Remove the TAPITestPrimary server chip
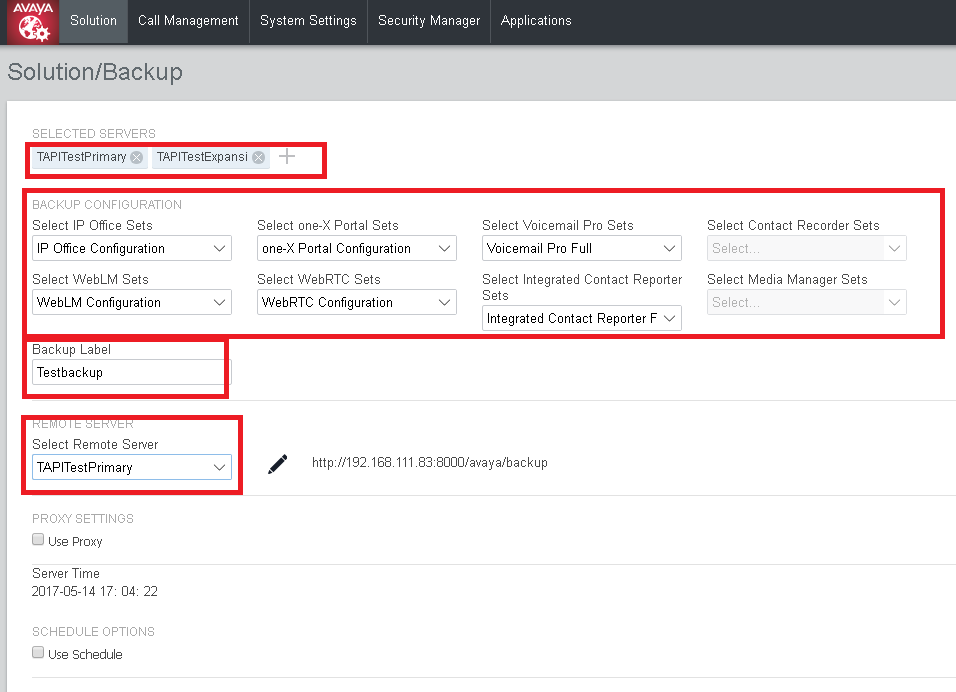The width and height of the screenshot is (956, 692). (x=137, y=157)
